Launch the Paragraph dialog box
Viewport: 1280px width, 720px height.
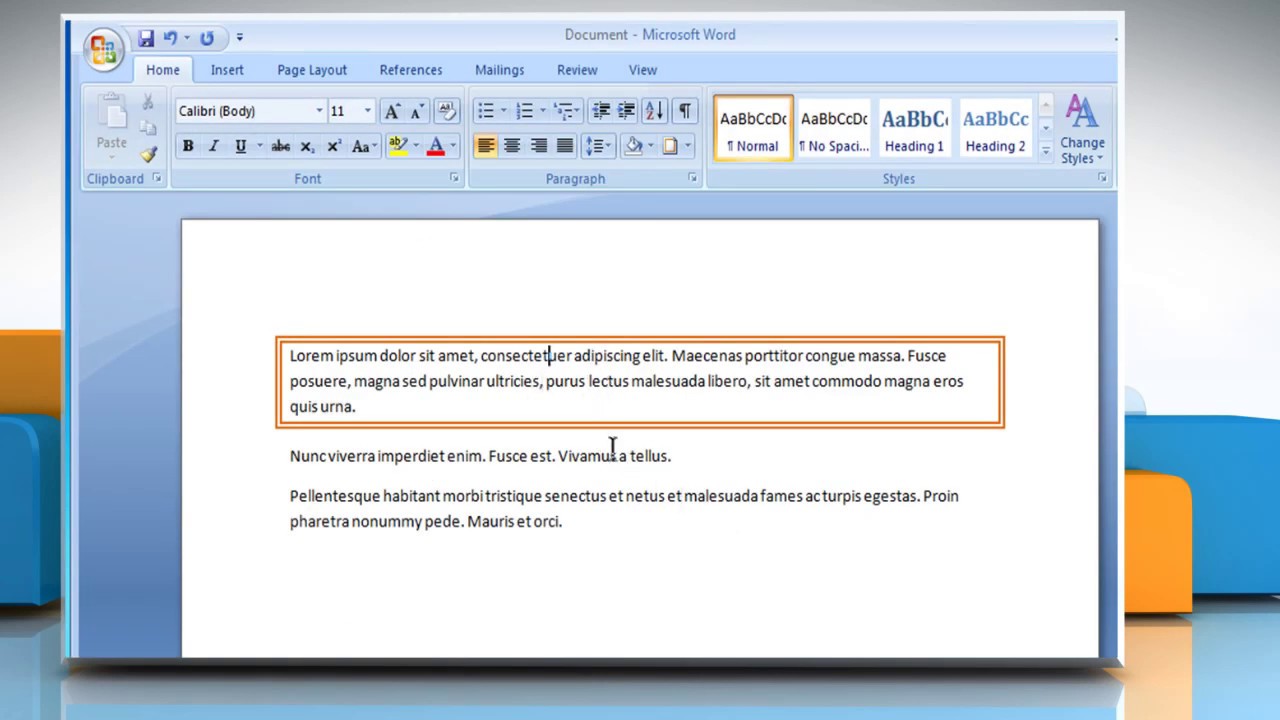[x=692, y=178]
